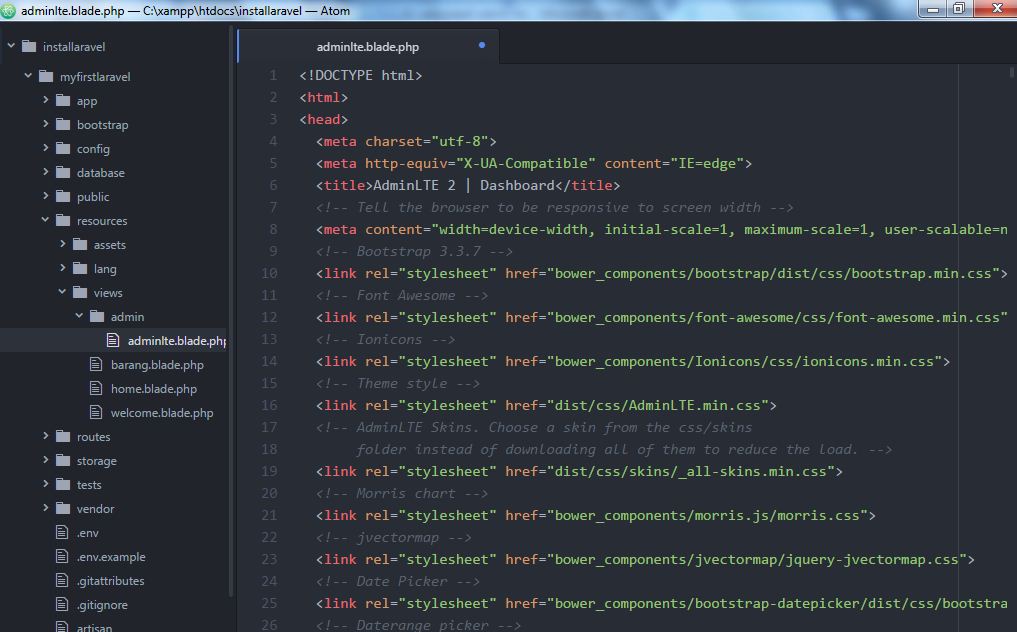1017x632 pixels.
Task: Click the resources folder icon
Action: click(63, 221)
